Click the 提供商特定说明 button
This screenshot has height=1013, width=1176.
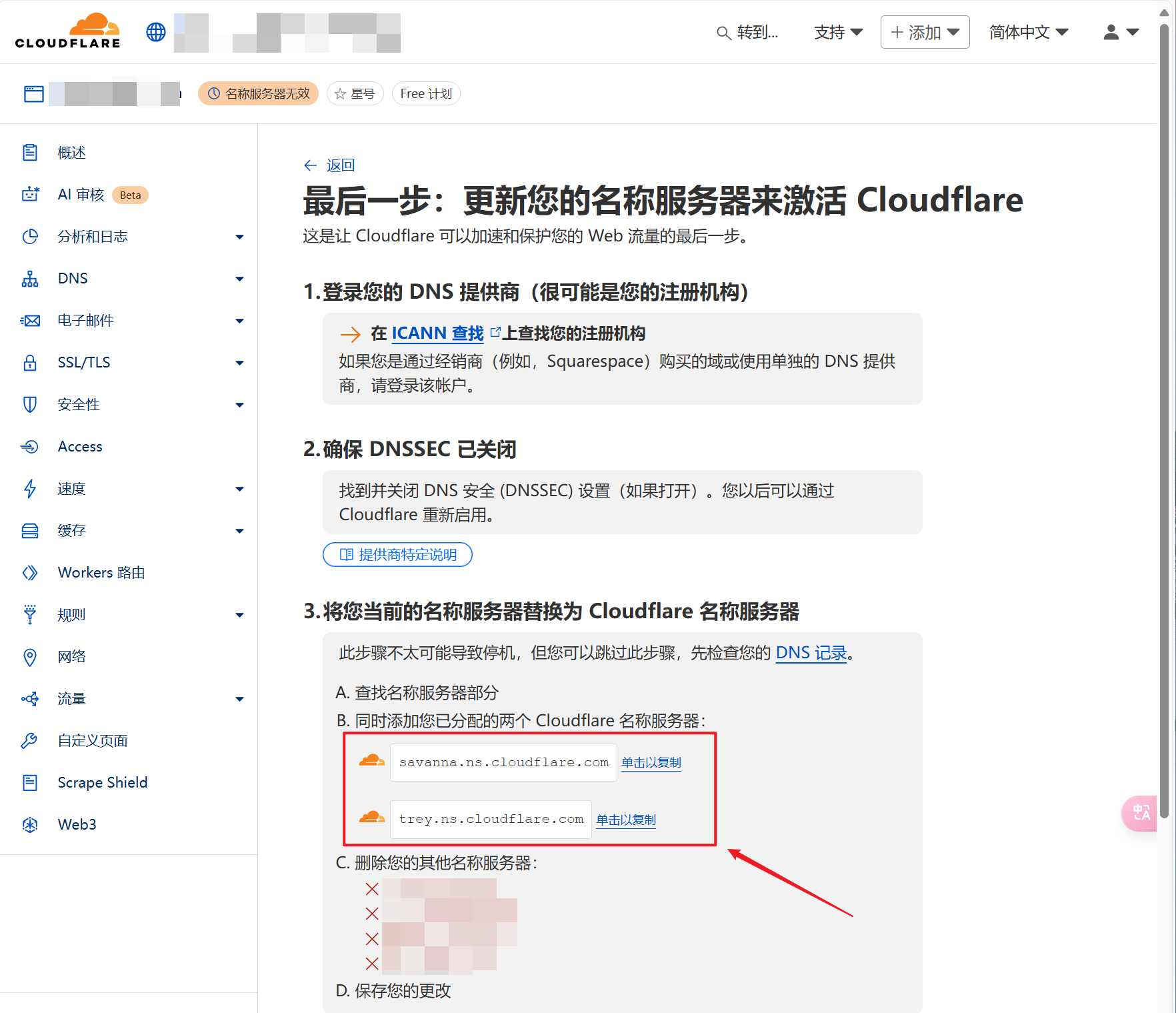tap(397, 555)
